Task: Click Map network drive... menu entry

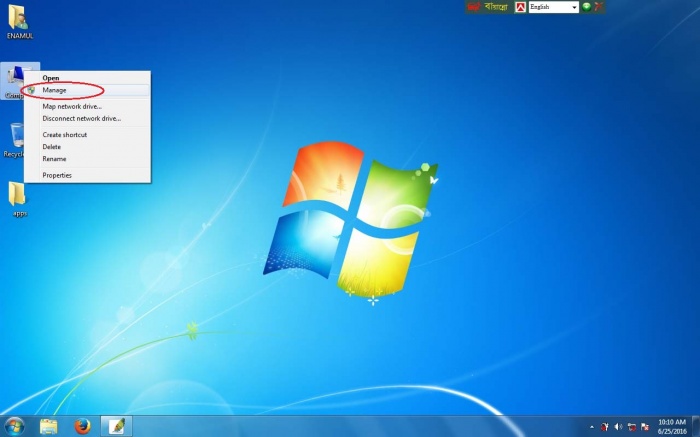Action: pos(87,106)
